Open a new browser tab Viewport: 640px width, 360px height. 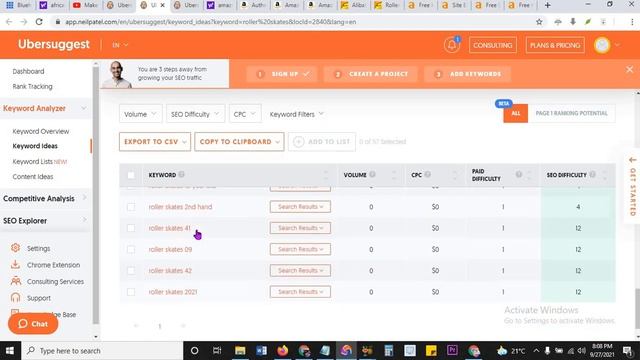[x=547, y=5]
